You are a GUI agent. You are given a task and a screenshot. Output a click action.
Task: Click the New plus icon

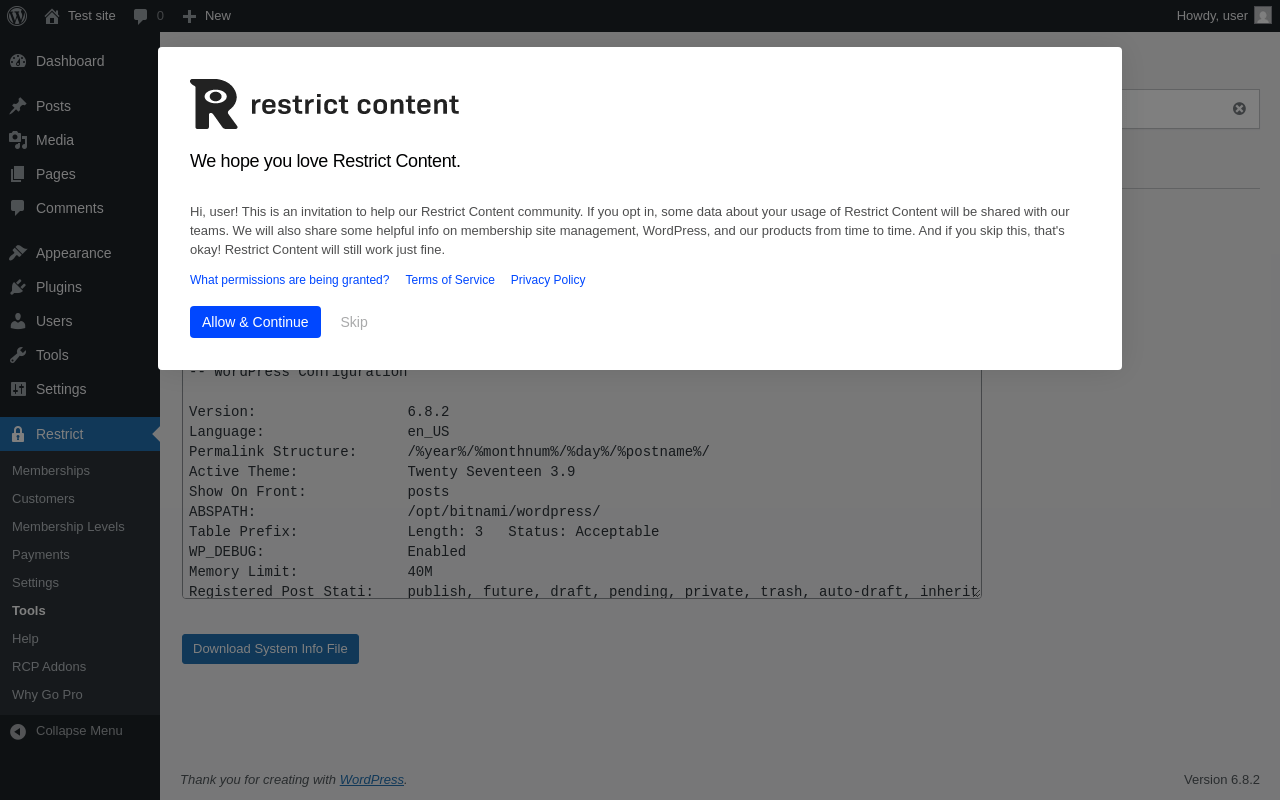[190, 16]
